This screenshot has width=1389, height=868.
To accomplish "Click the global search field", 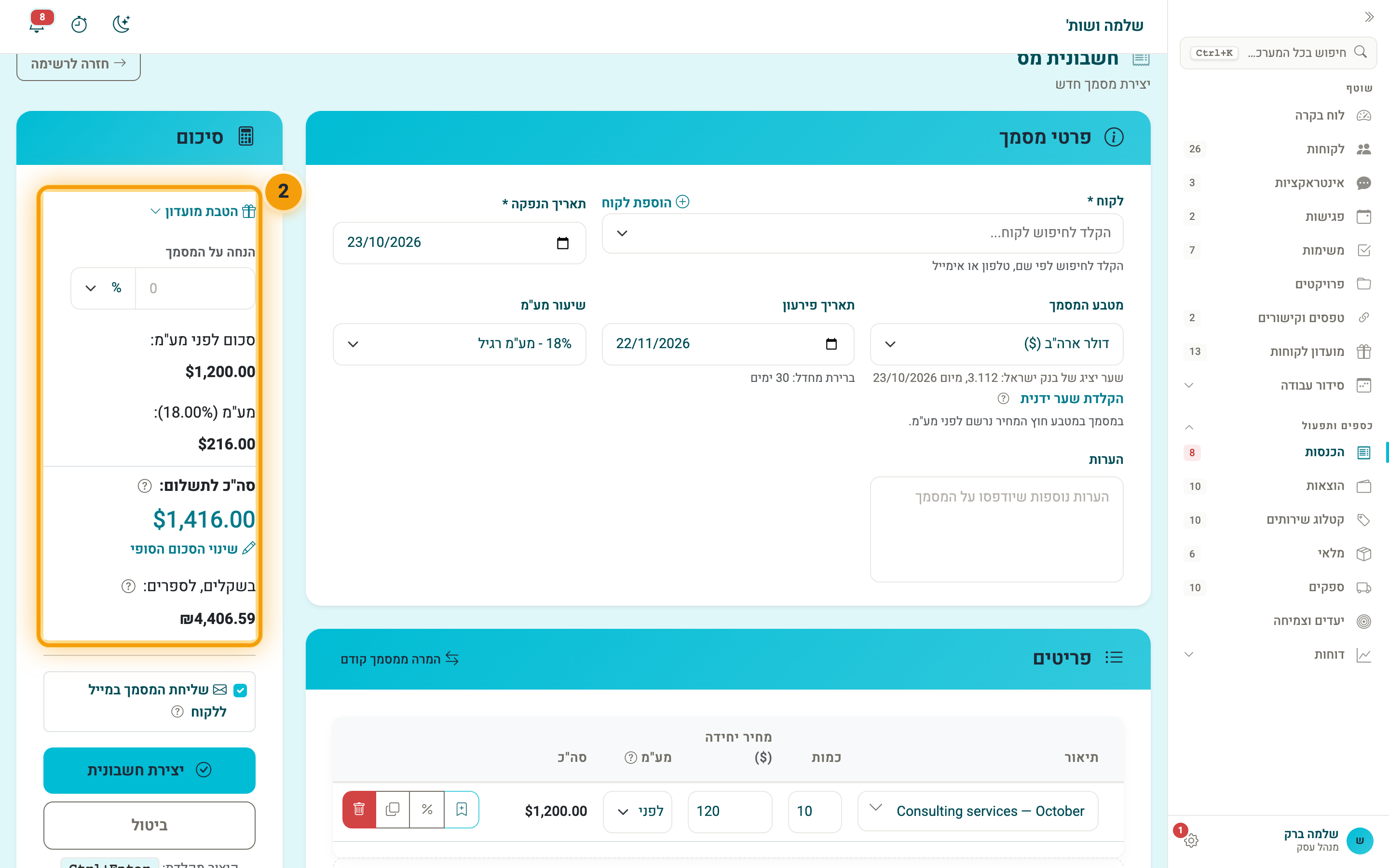I will tap(1278, 53).
